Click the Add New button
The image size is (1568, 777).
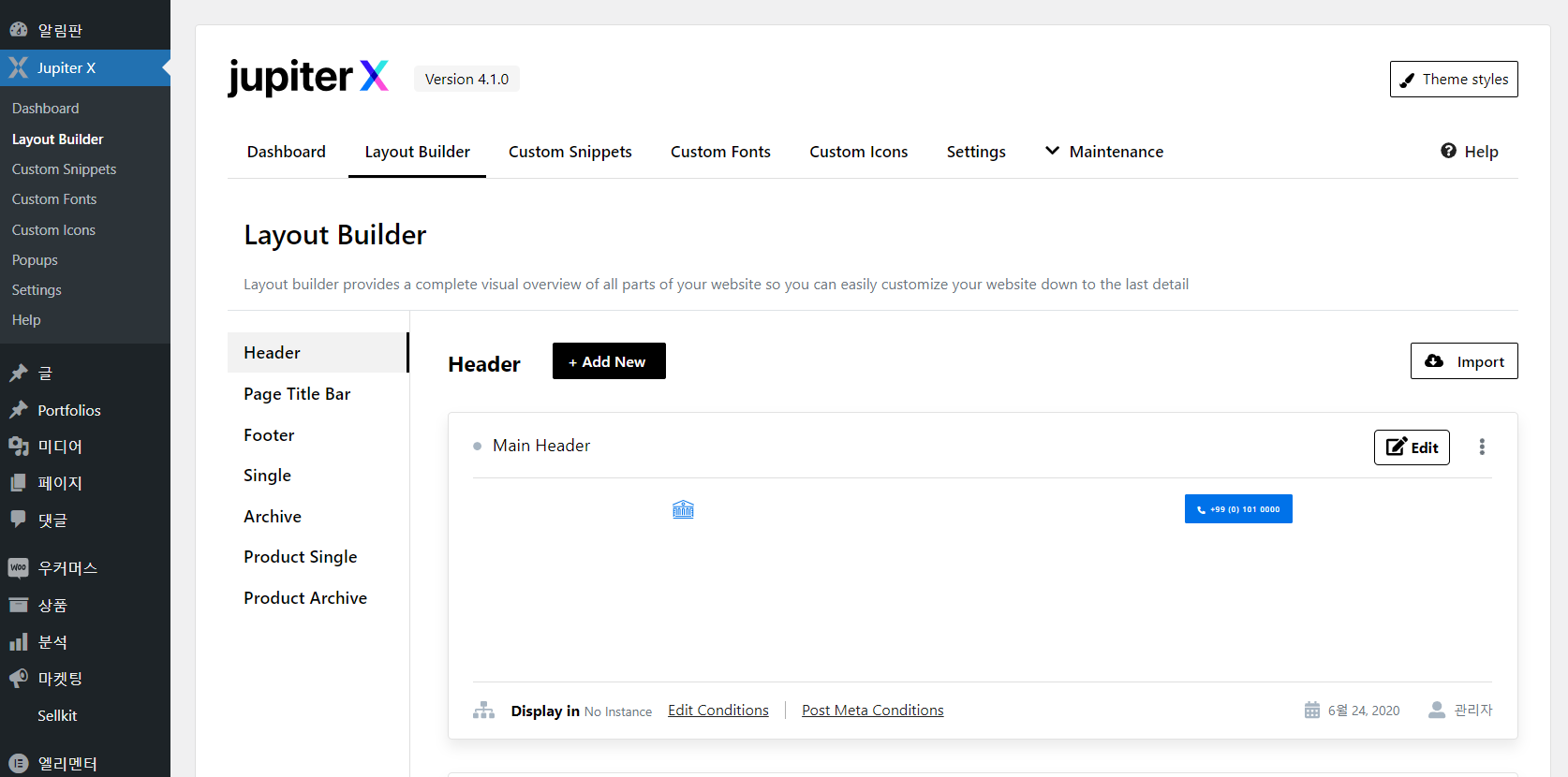(x=609, y=361)
